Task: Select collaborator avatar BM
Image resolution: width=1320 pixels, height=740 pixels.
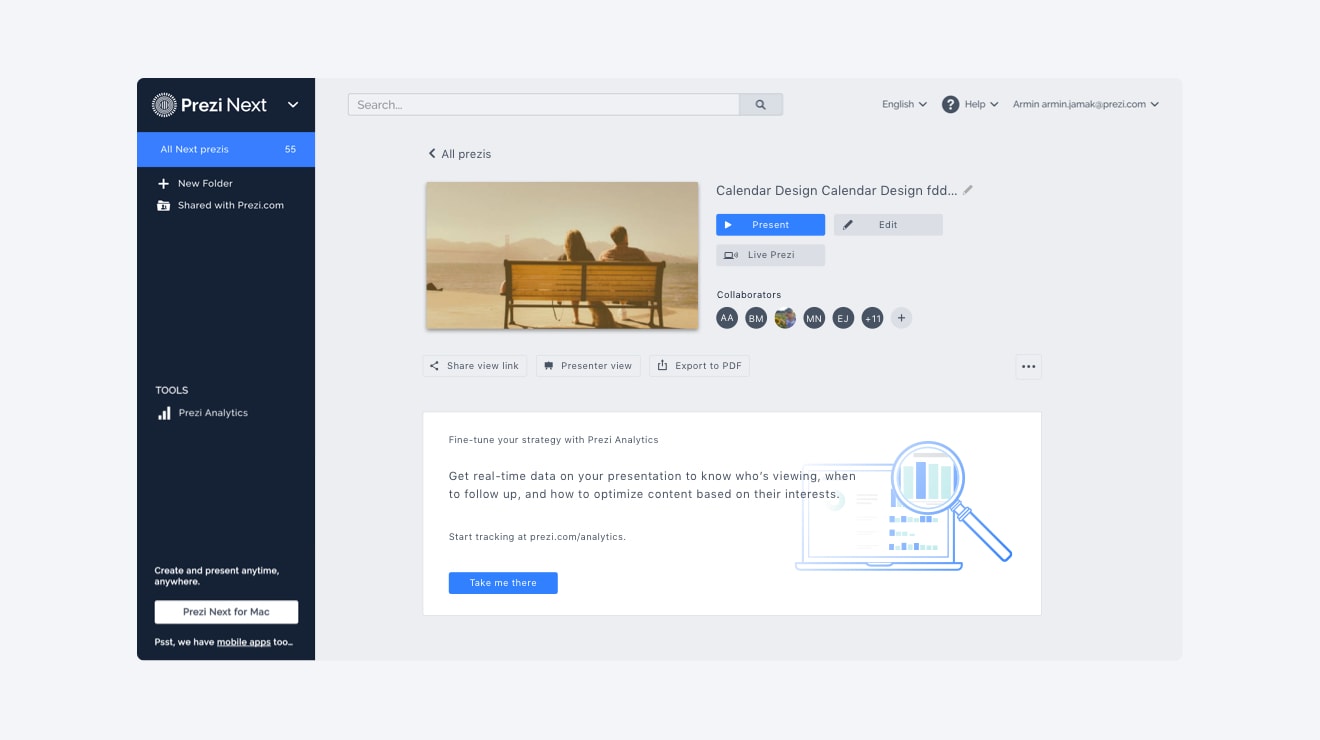Action: tap(756, 318)
